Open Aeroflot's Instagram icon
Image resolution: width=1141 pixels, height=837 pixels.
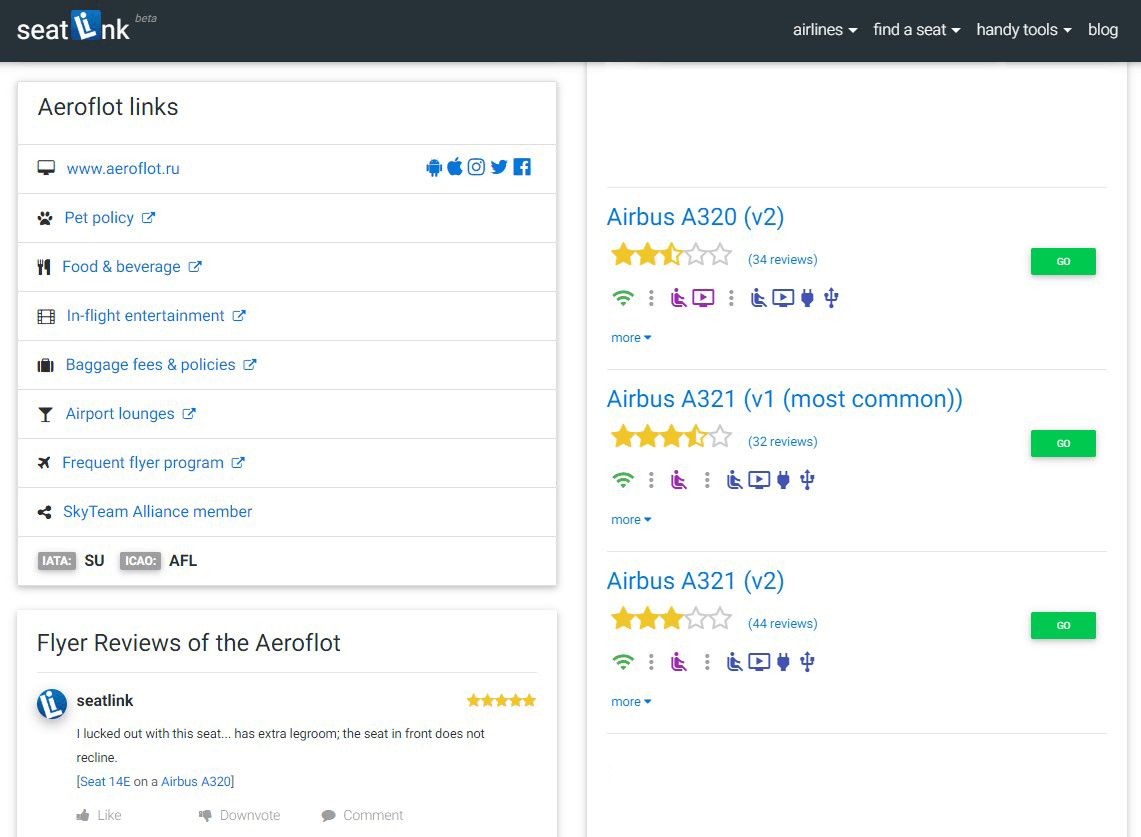476,167
